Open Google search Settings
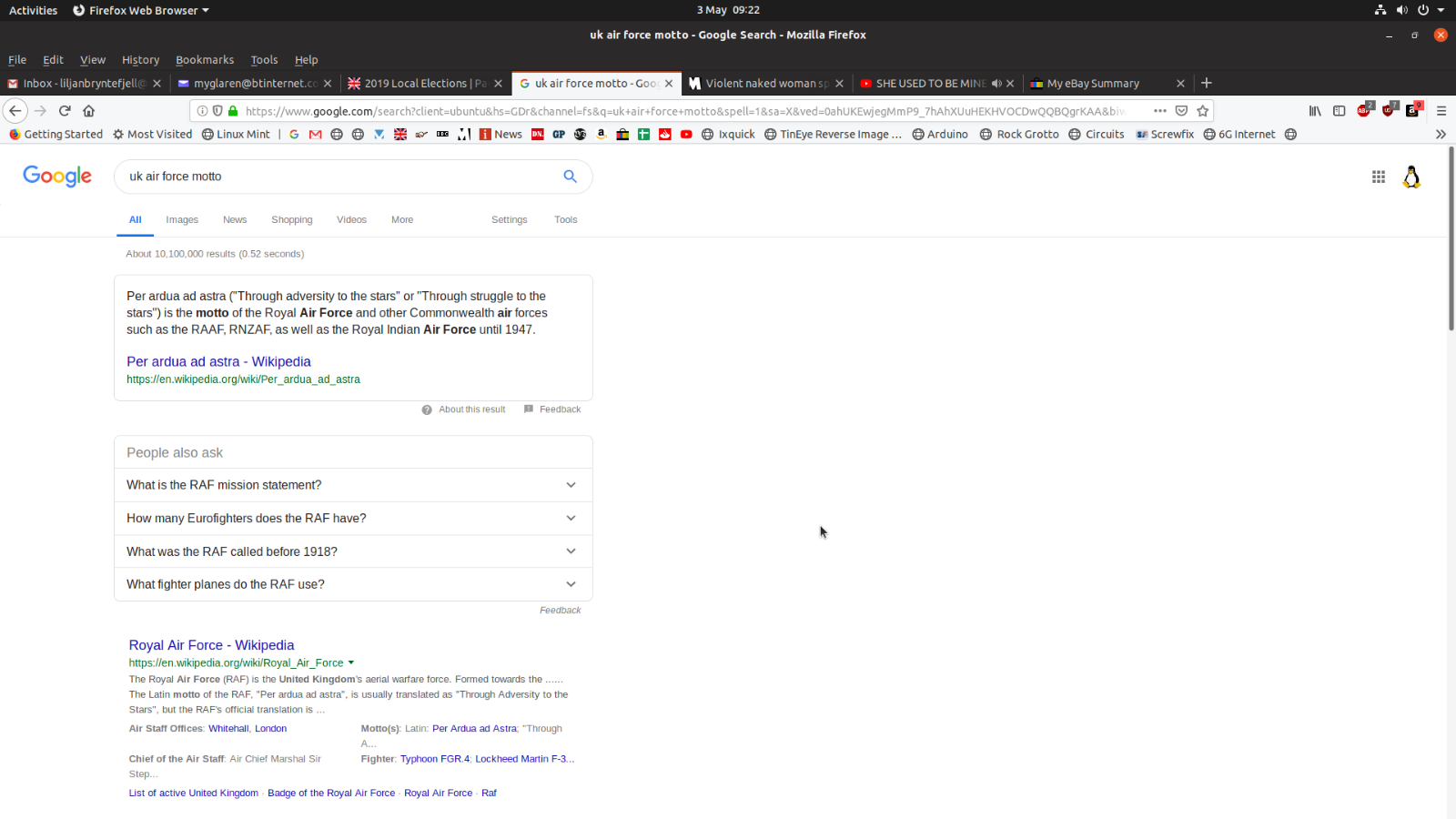 point(510,220)
